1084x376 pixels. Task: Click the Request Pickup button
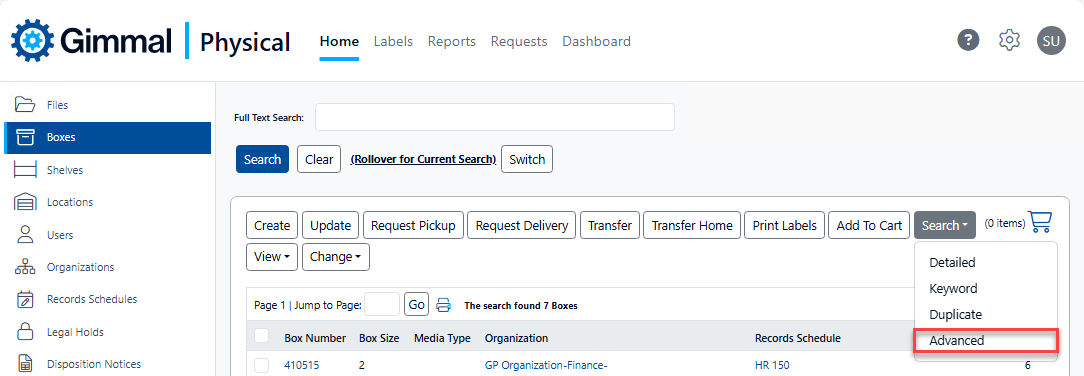(x=413, y=225)
